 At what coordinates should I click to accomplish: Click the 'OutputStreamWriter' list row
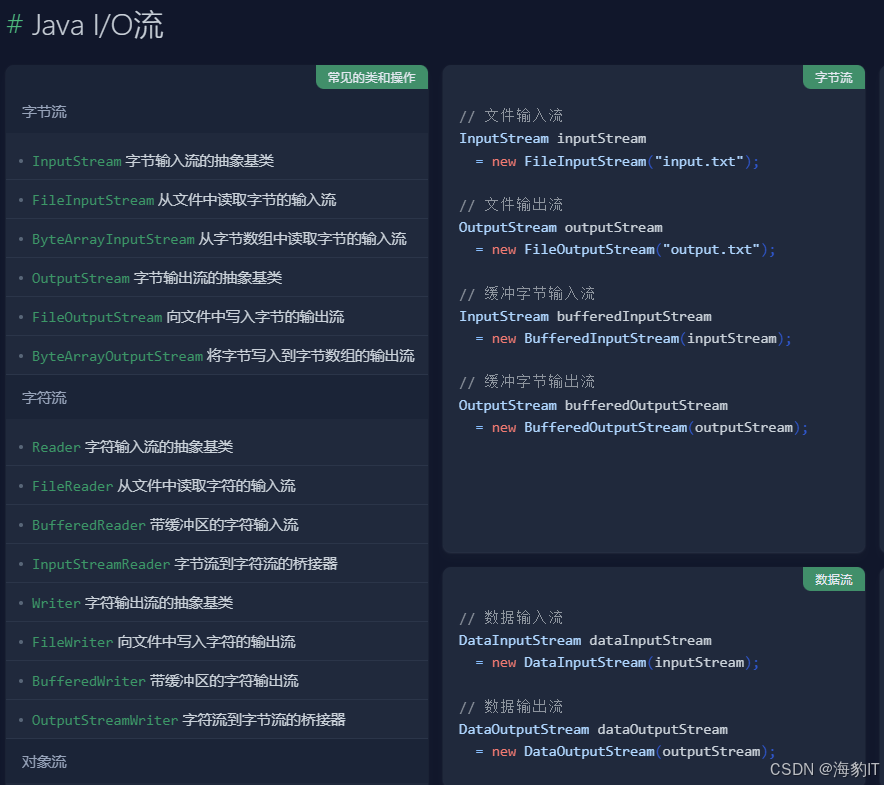tap(217, 719)
